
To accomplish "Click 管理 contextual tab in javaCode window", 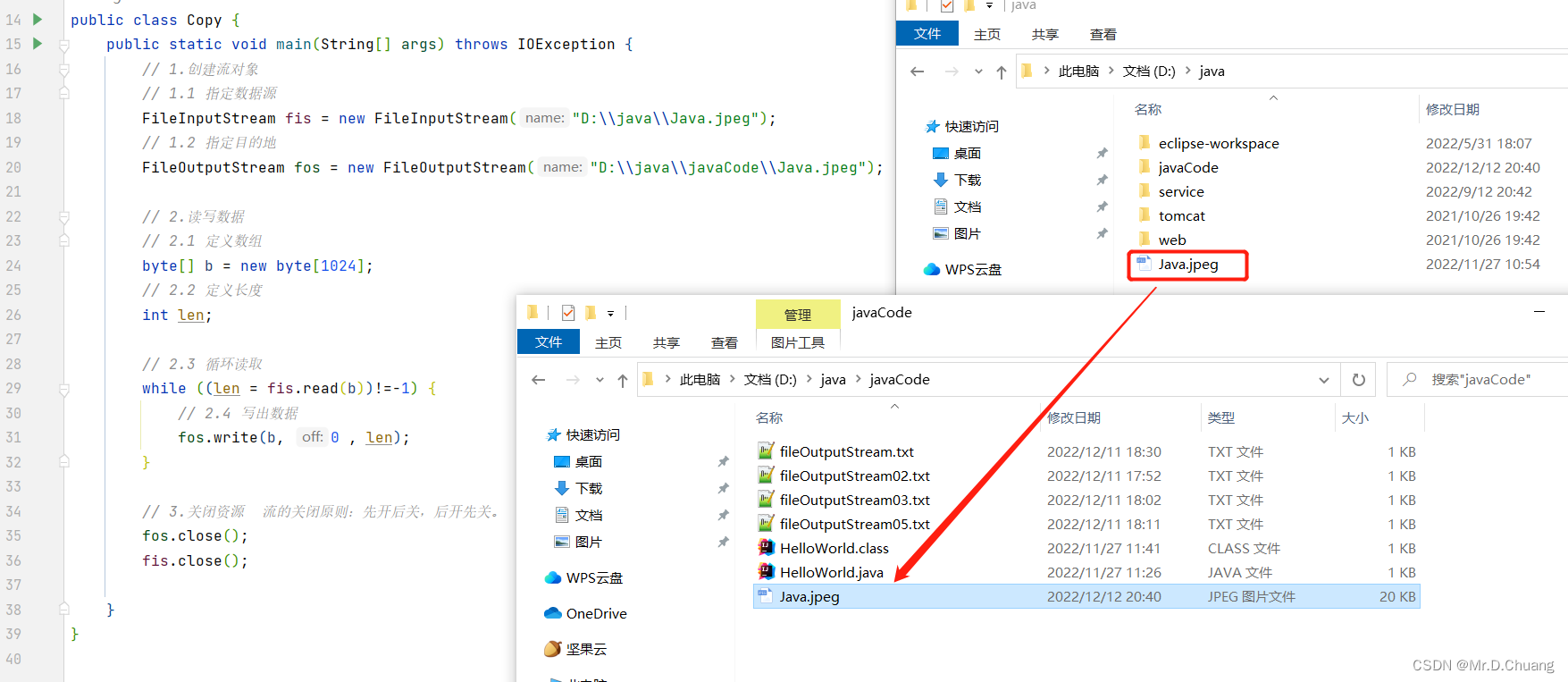I will [x=798, y=315].
